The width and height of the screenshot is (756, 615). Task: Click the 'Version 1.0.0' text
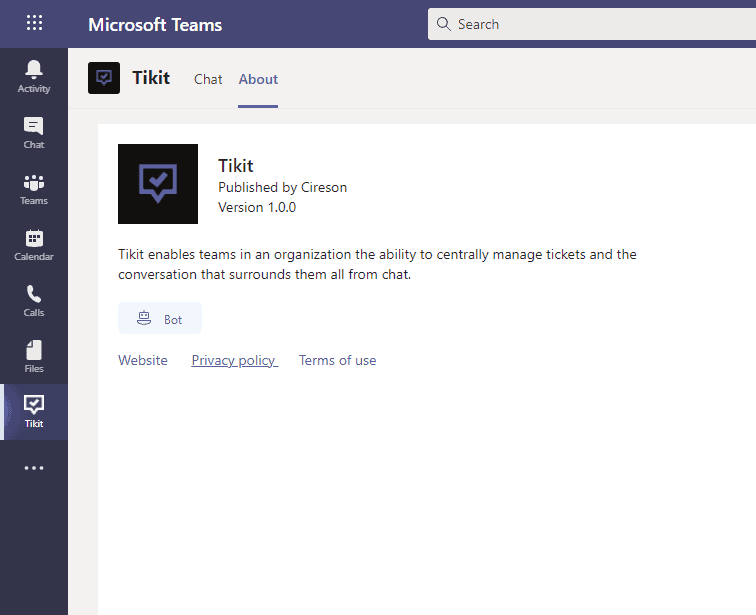[257, 207]
